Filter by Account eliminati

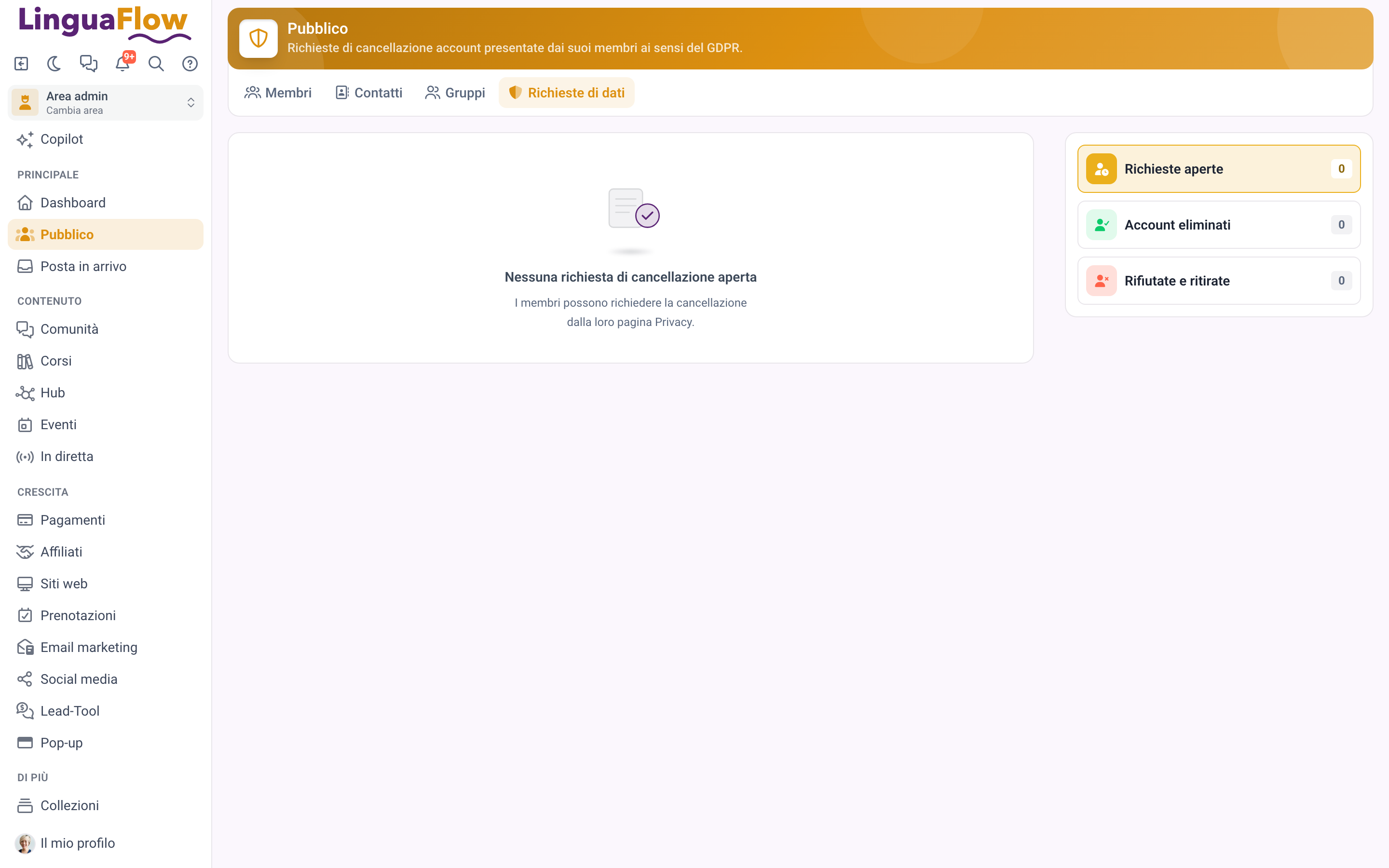[1219, 224]
